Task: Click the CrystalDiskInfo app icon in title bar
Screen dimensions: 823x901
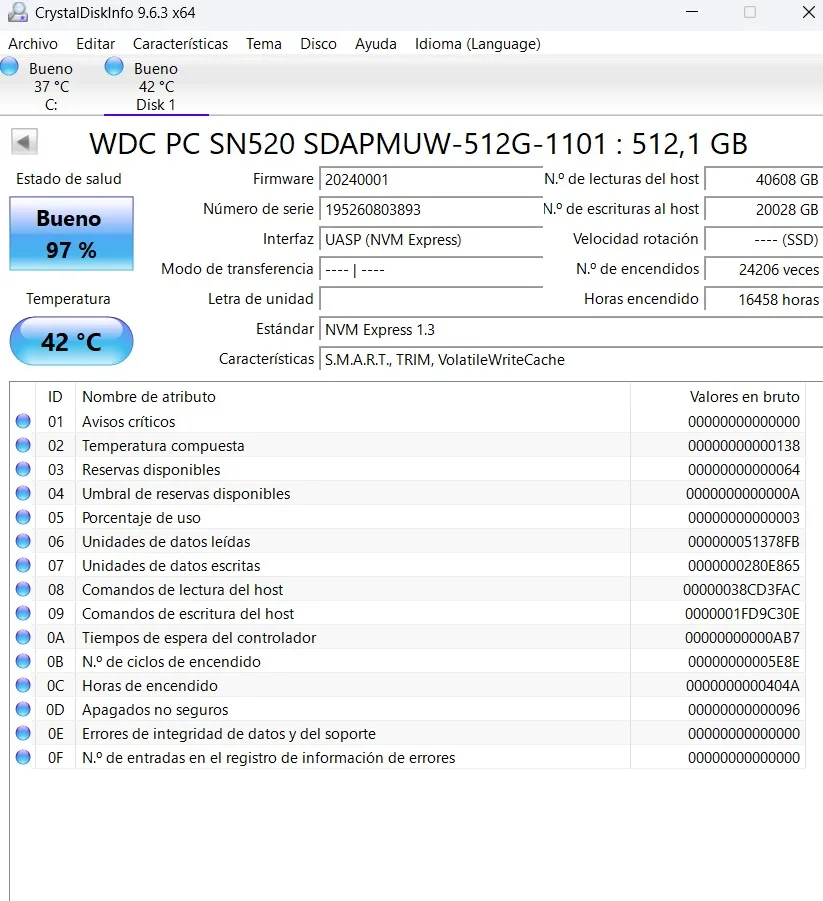Action: tap(18, 12)
